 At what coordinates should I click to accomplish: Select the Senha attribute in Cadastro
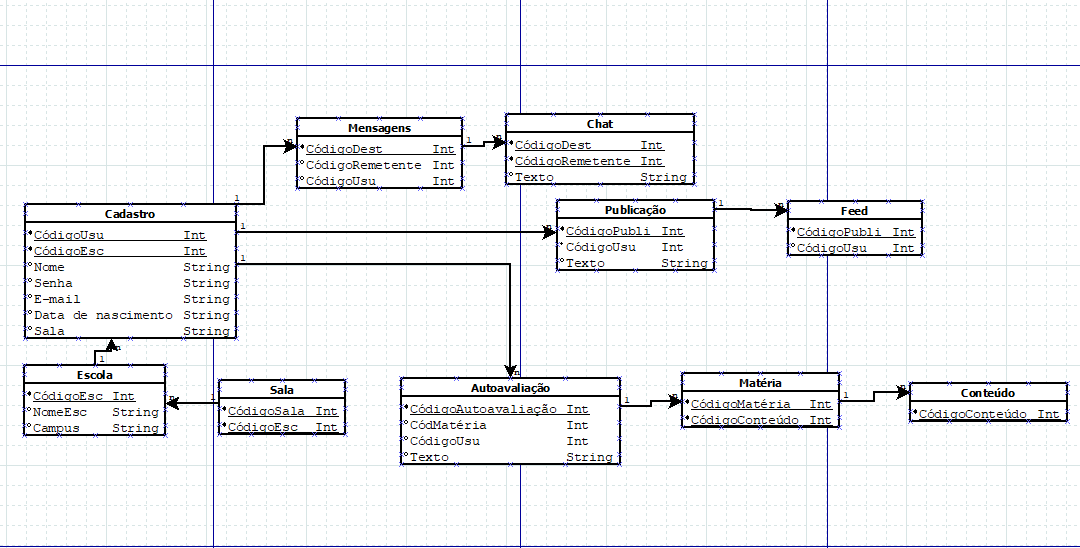(54, 283)
